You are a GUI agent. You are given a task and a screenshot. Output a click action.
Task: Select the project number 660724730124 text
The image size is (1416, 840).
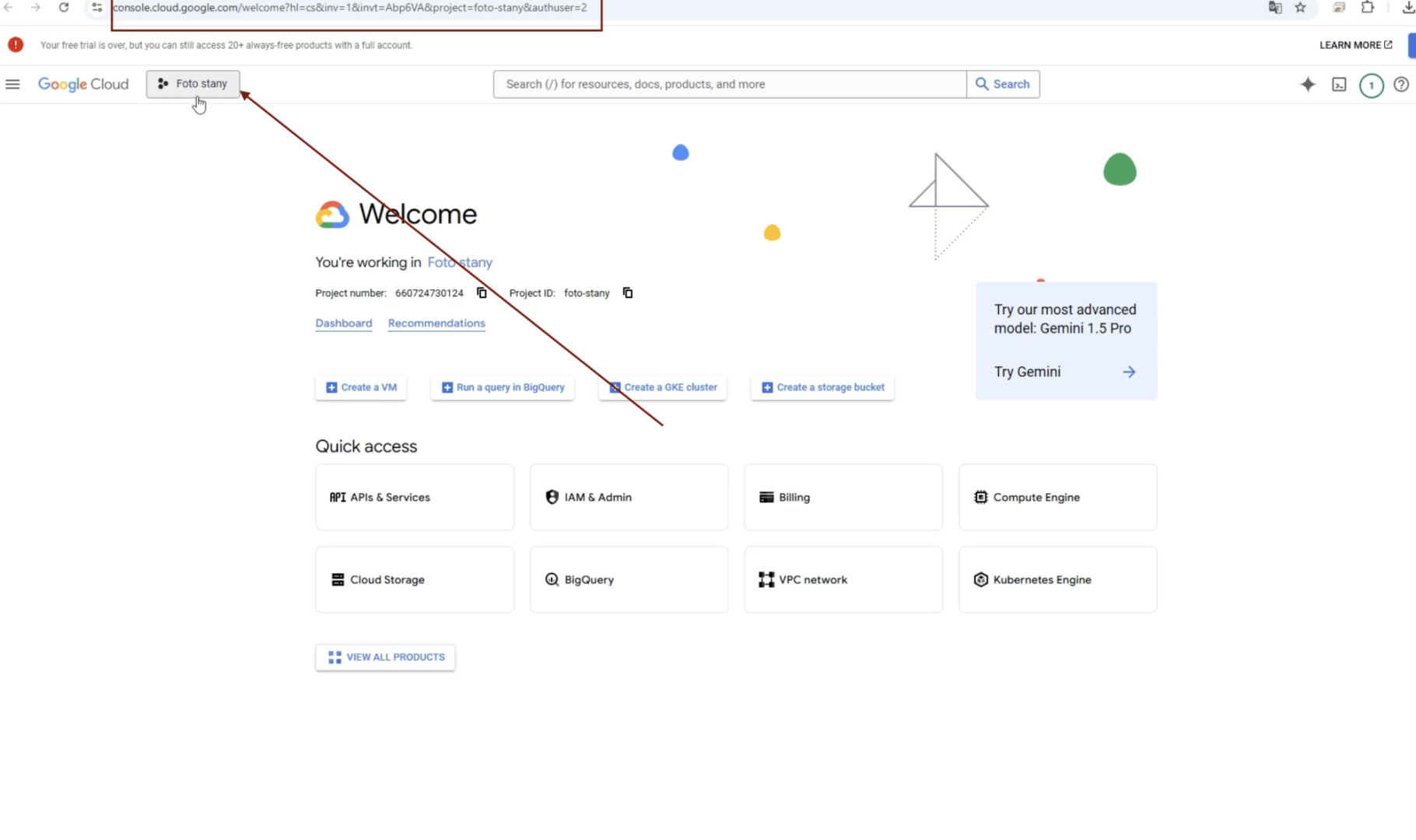[x=429, y=293]
